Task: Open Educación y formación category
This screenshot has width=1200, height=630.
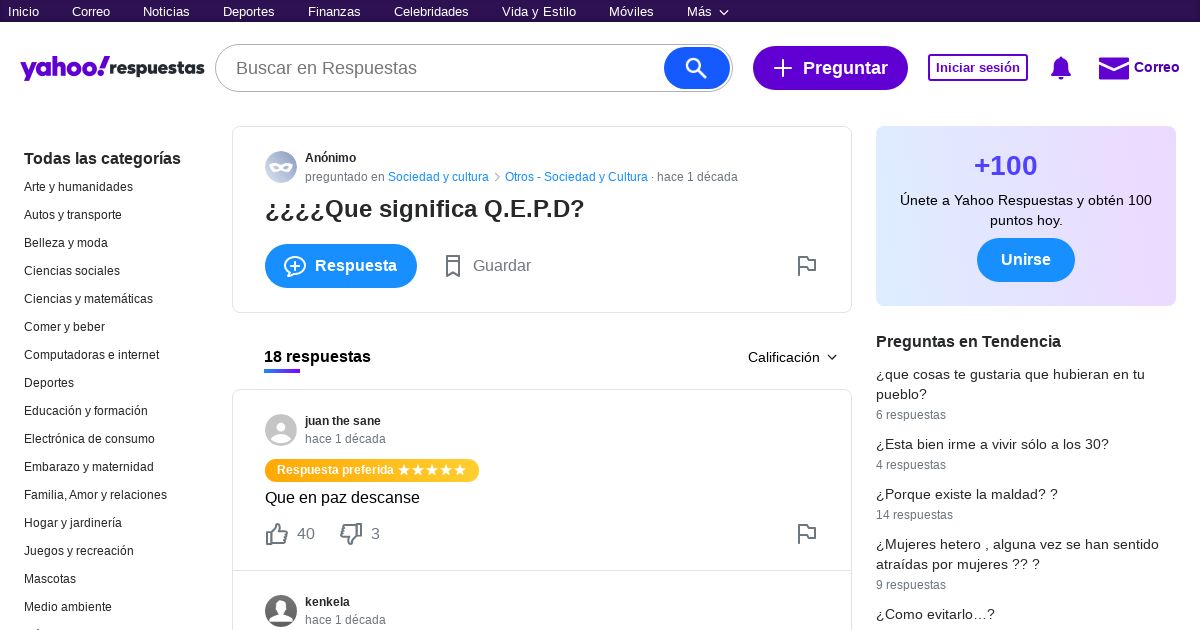Action: point(86,411)
